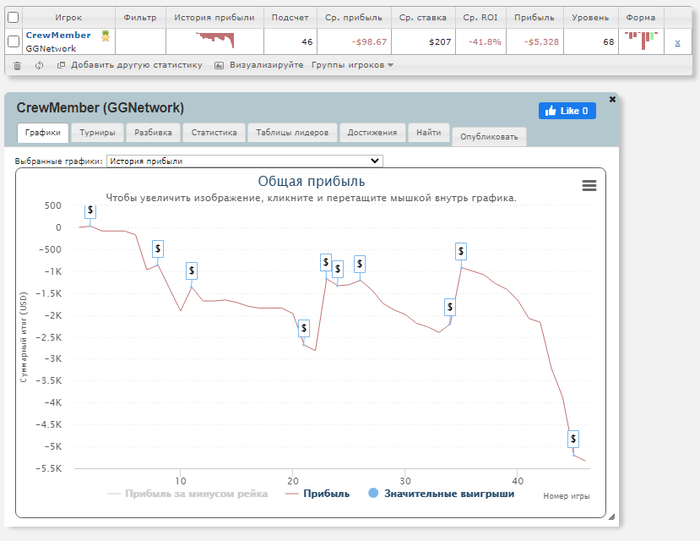The width and height of the screenshot is (700, 541).
Task: Click the $ marker near game 45
Action: click(x=573, y=439)
